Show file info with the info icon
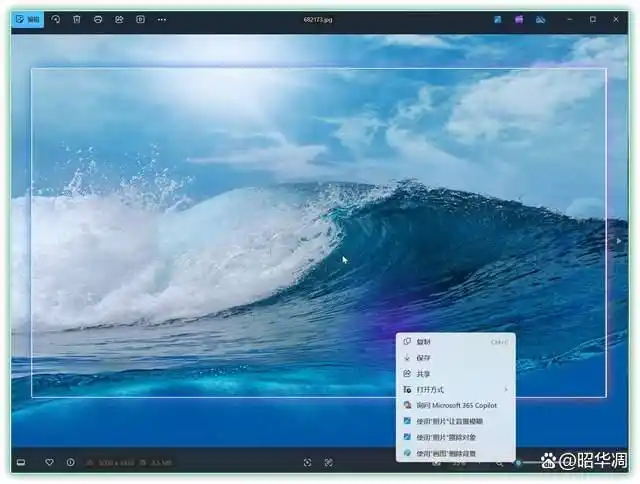 [70, 462]
